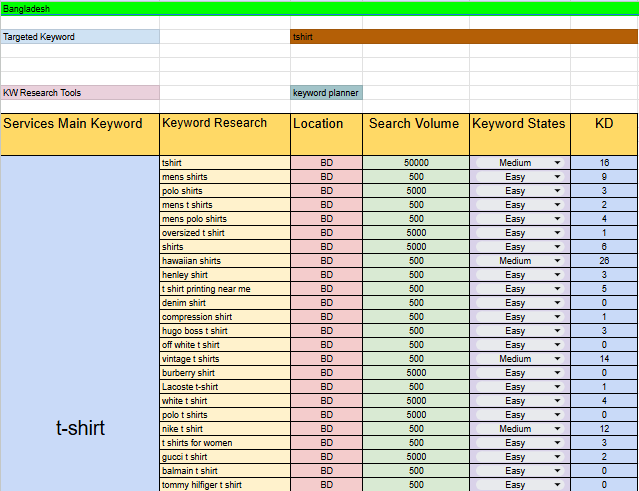Select the Search Volume header cell
Viewport: 639px width, 491px height.
click(x=415, y=134)
